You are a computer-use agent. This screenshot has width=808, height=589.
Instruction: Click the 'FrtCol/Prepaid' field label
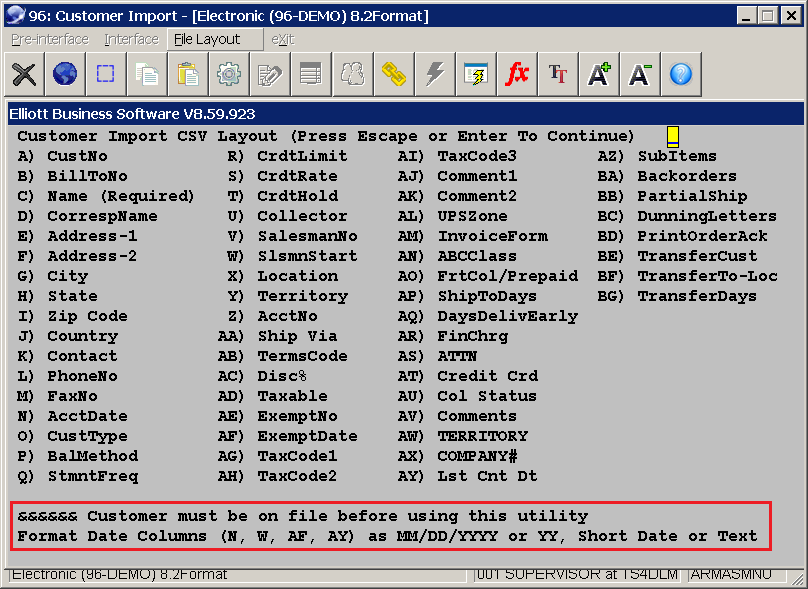[507, 276]
